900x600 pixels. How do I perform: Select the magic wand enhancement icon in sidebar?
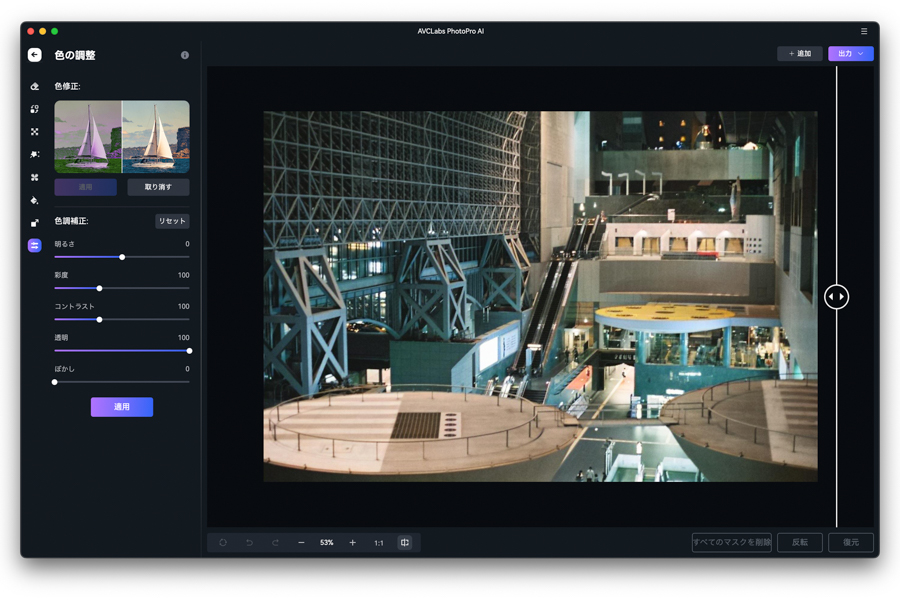pyautogui.click(x=32, y=153)
